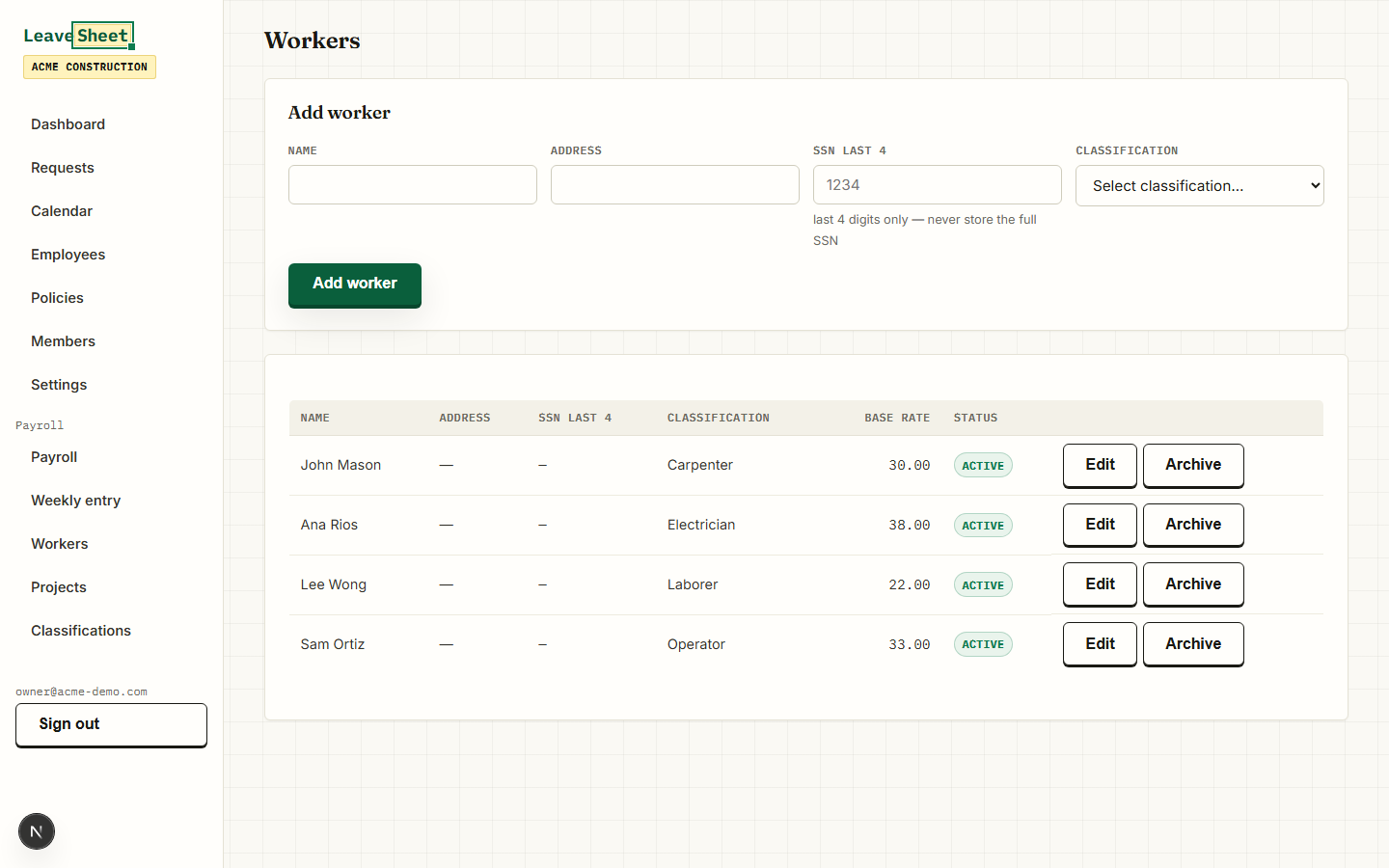Click the table's NAME column header
This screenshot has height=868, width=1389.
pyautogui.click(x=314, y=418)
